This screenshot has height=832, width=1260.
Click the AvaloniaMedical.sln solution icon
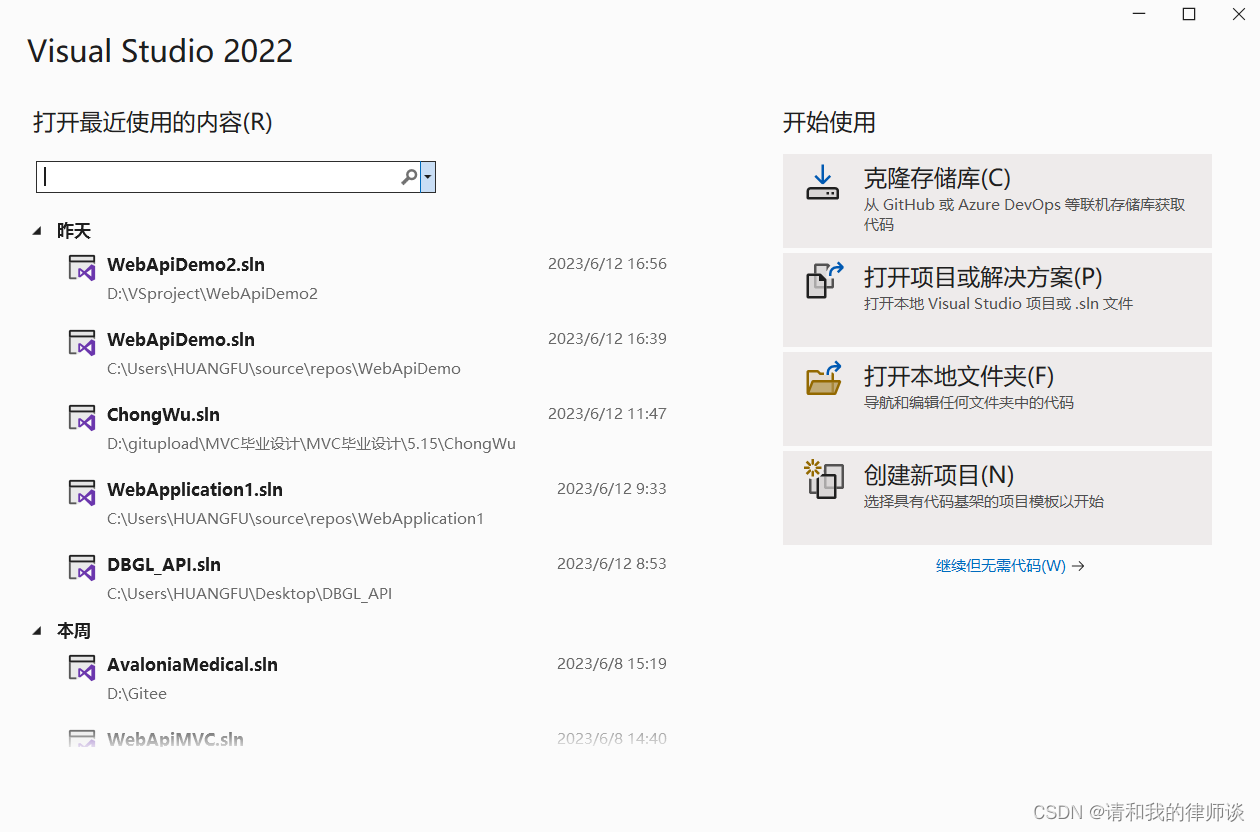click(x=82, y=667)
